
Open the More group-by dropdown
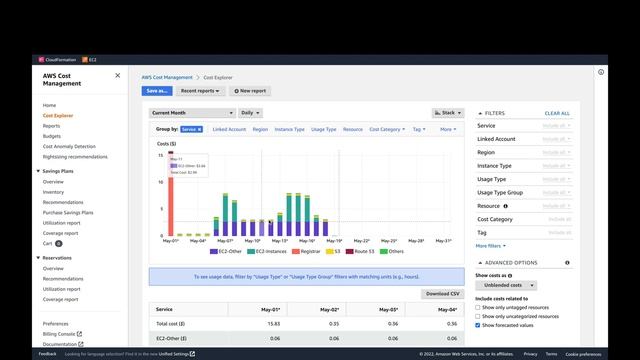(x=448, y=129)
